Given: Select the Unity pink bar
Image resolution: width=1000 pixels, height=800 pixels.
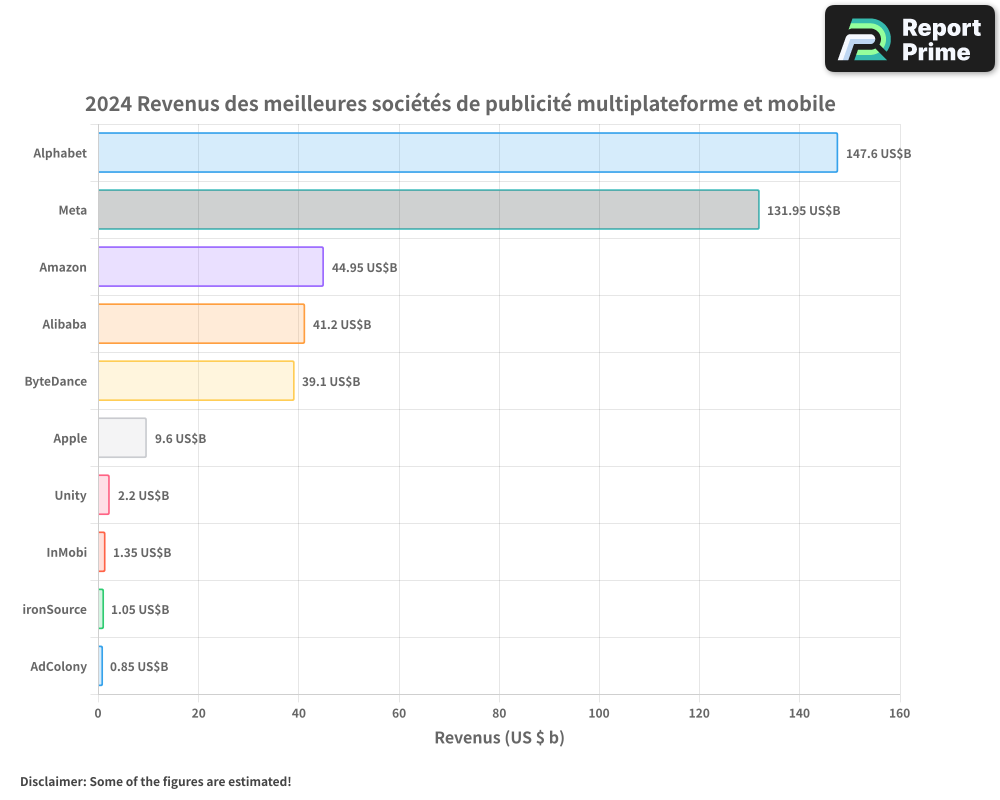Looking at the screenshot, I should pos(103,495).
